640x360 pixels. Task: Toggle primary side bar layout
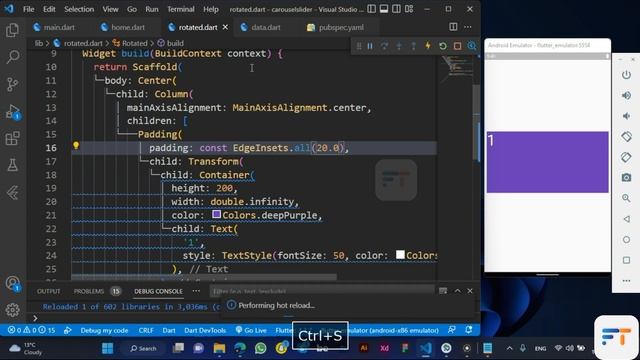point(371,9)
